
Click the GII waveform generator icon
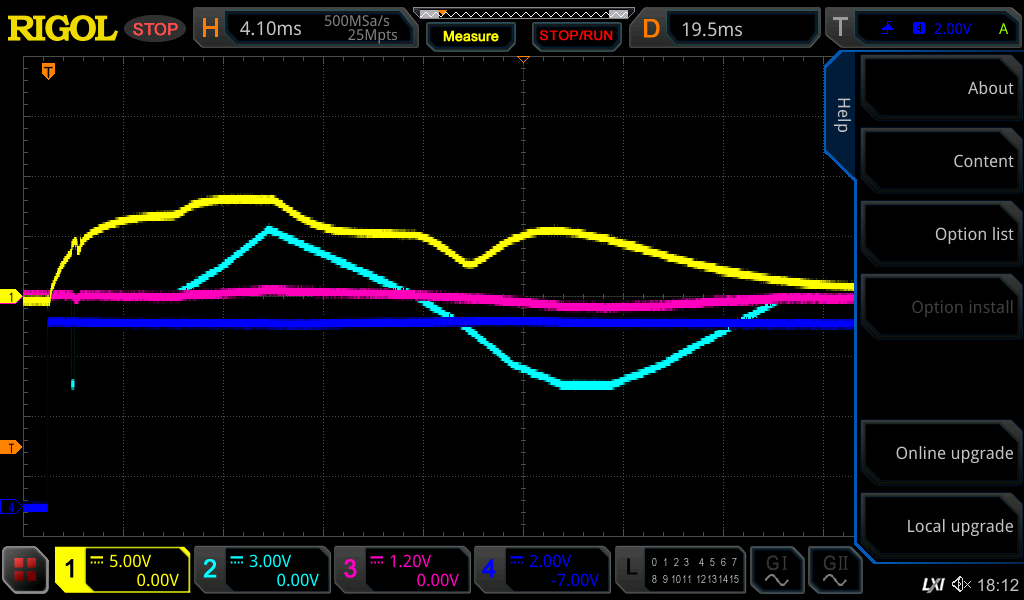(x=835, y=570)
